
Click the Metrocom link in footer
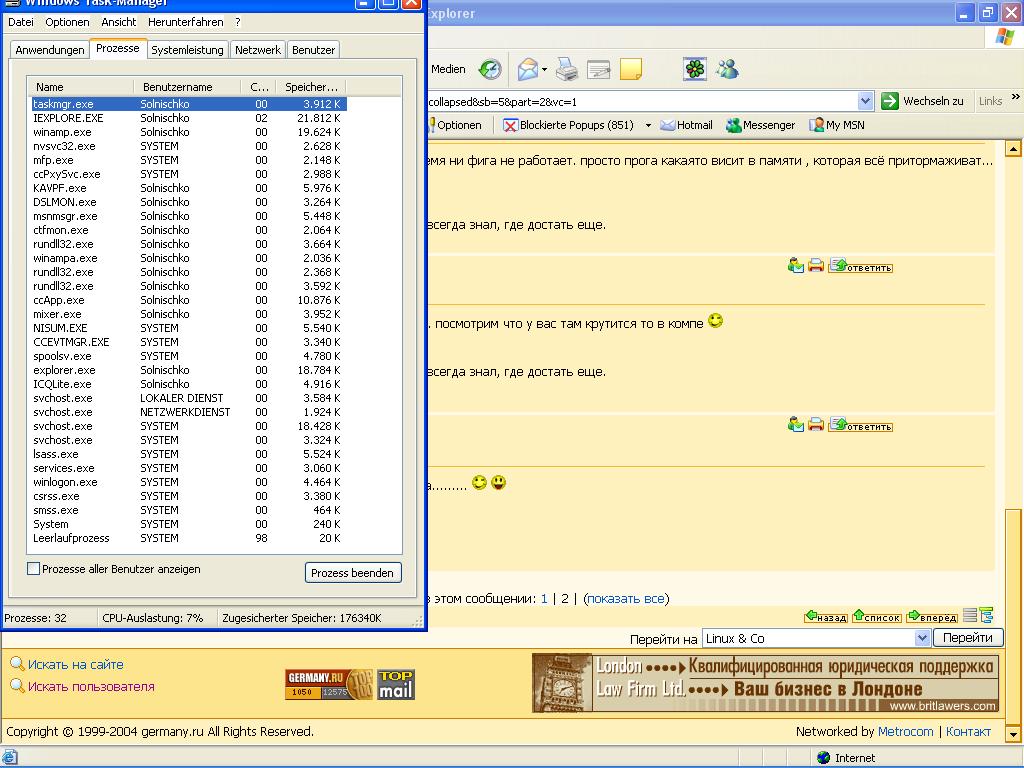click(x=905, y=732)
